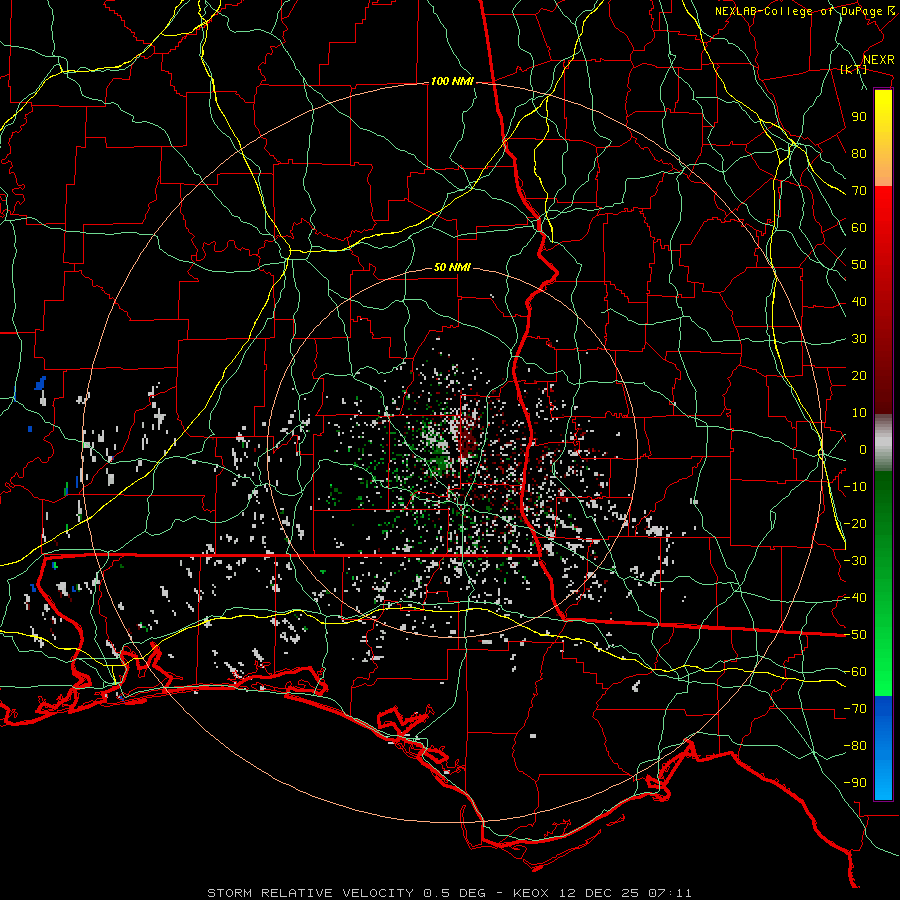900x900 pixels.
Task: Click the -20 value on the velocity scale
Action: pos(855,524)
